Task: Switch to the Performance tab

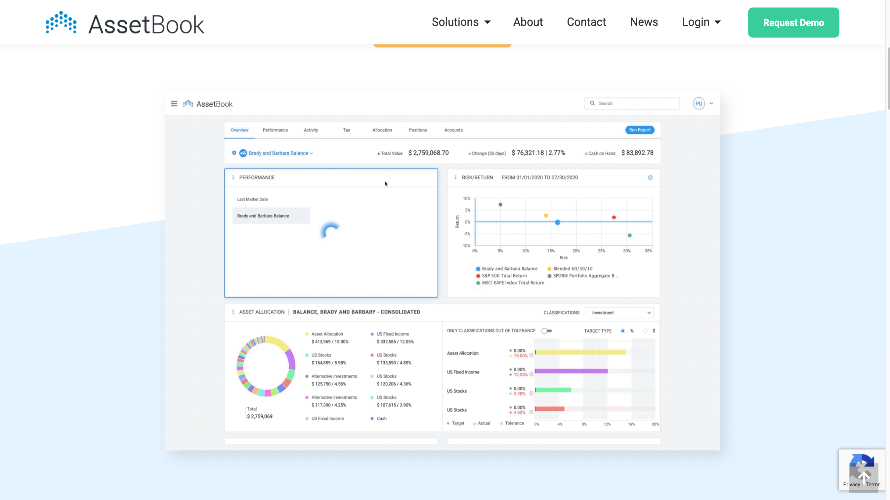Action: (275, 130)
